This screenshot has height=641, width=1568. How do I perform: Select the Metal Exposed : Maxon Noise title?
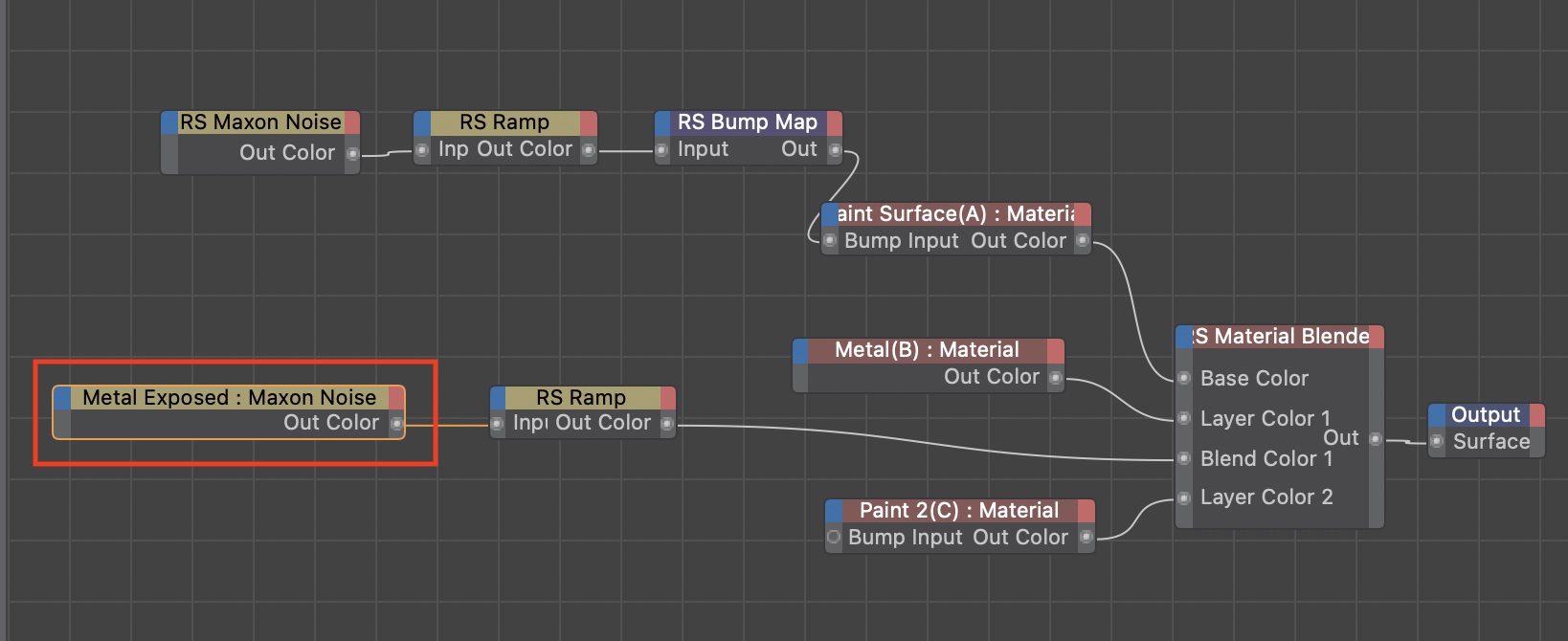(229, 397)
